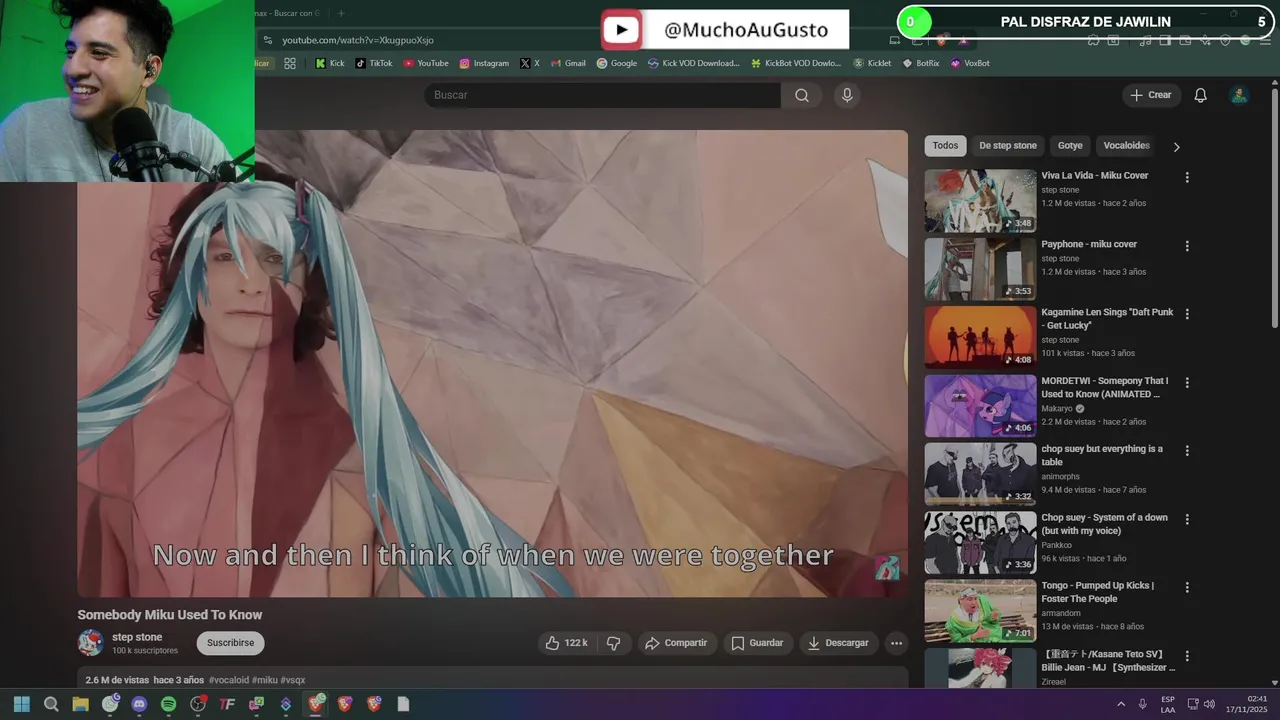
Task: Click the Guardar save button
Action: 756,643
